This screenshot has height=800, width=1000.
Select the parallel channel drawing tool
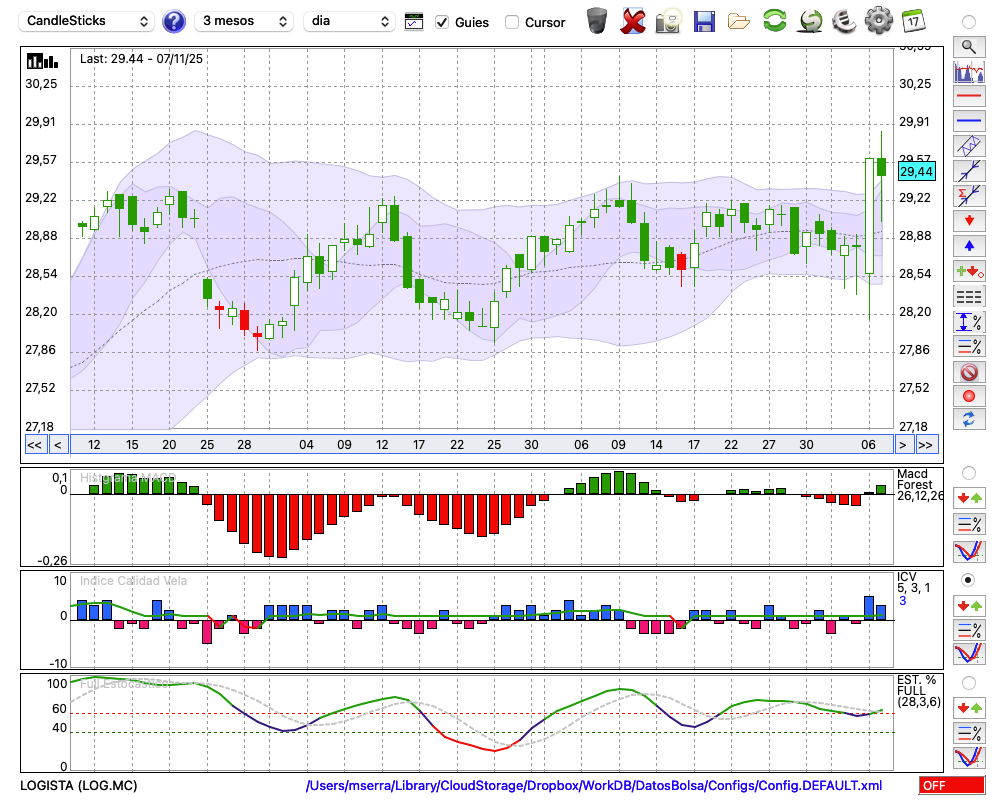coord(968,146)
